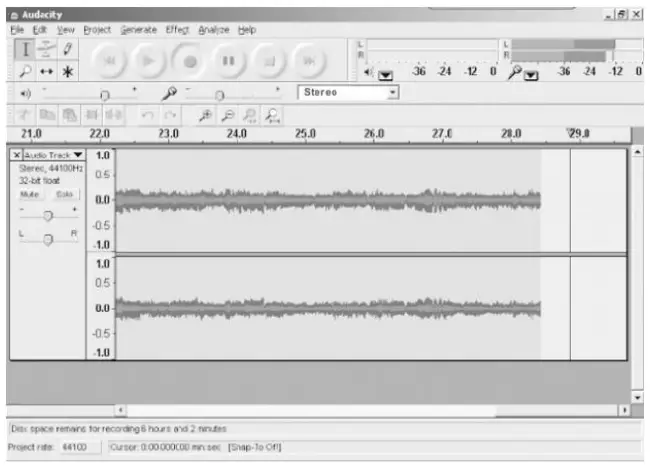The width and height of the screenshot is (650, 466).
Task: Click the Silence selection icon
Action: pyautogui.click(x=114, y=115)
